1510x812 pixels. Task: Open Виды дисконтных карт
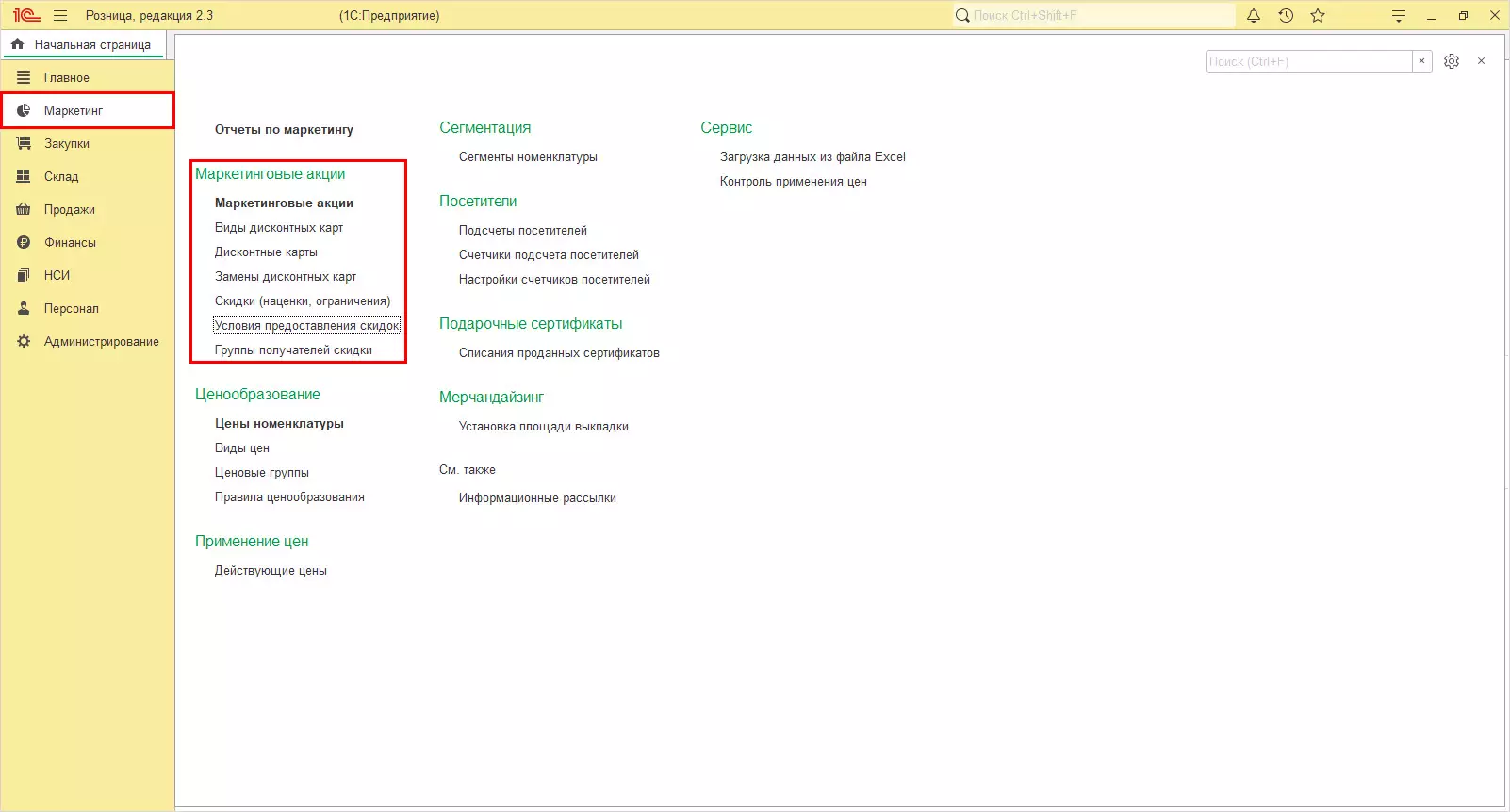(279, 227)
